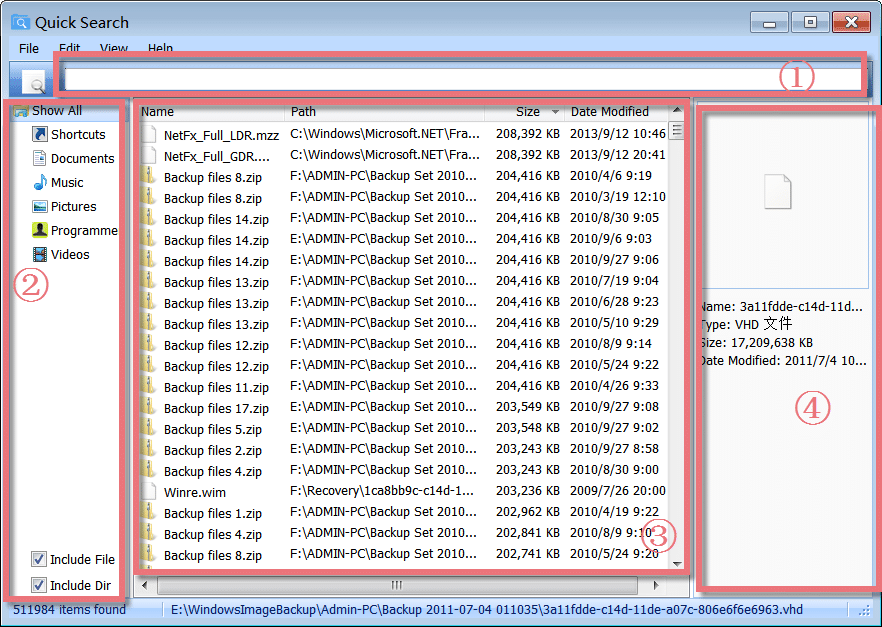The height and width of the screenshot is (627, 882).
Task: Open the Edit menu
Action: click(69, 48)
